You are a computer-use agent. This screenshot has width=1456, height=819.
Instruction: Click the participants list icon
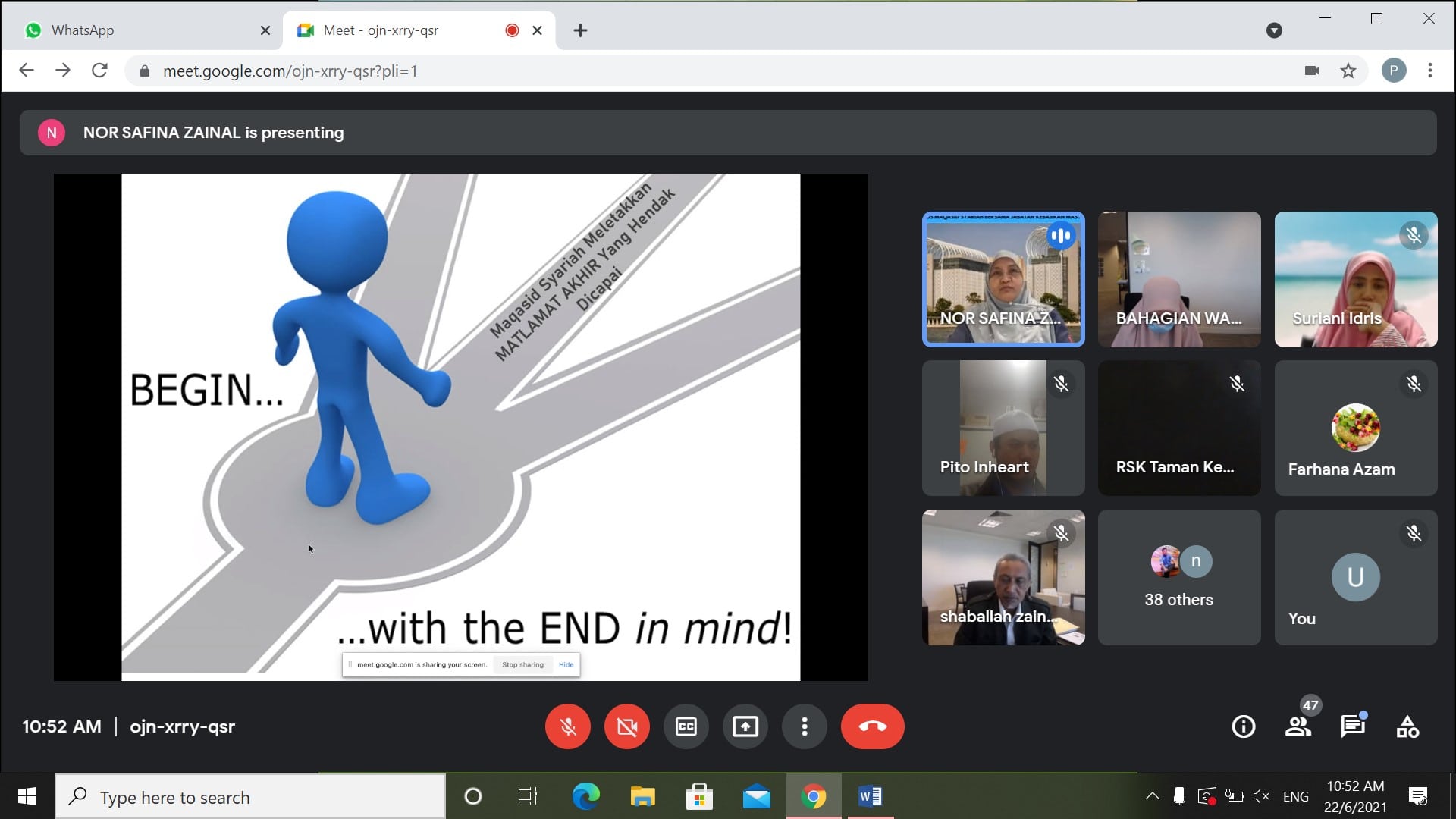pyautogui.click(x=1298, y=727)
